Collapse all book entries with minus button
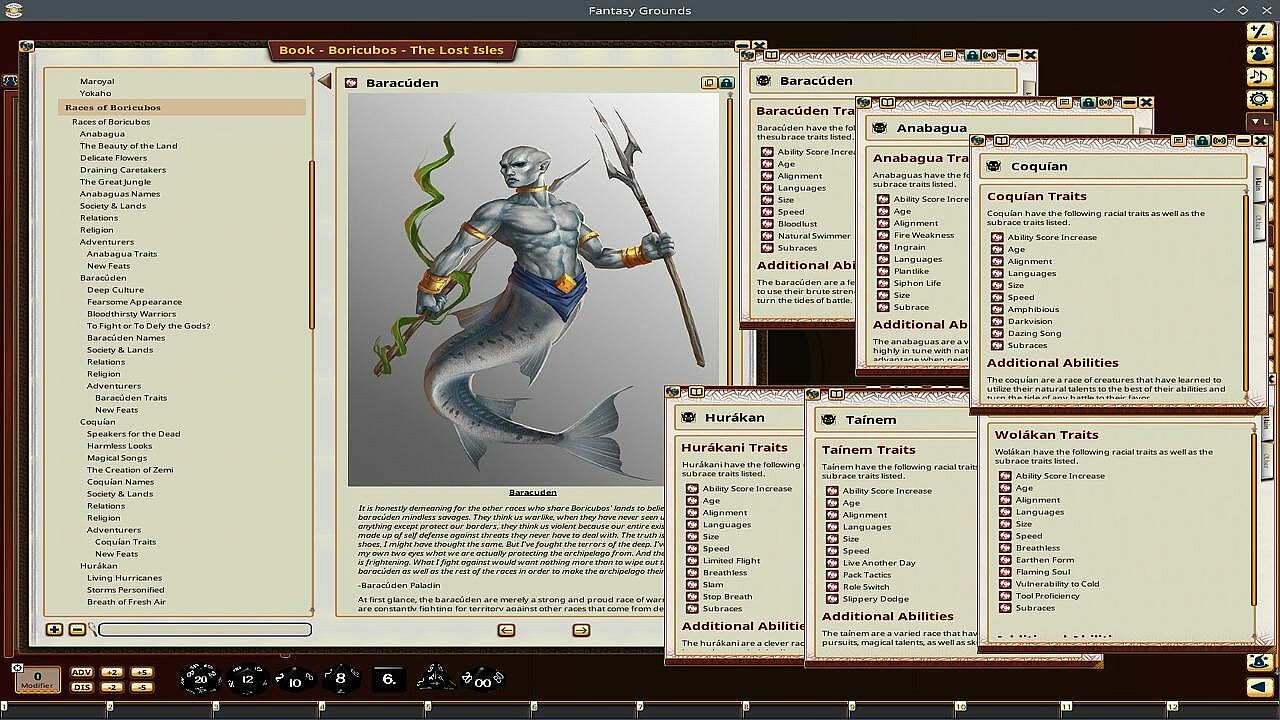 77,630
